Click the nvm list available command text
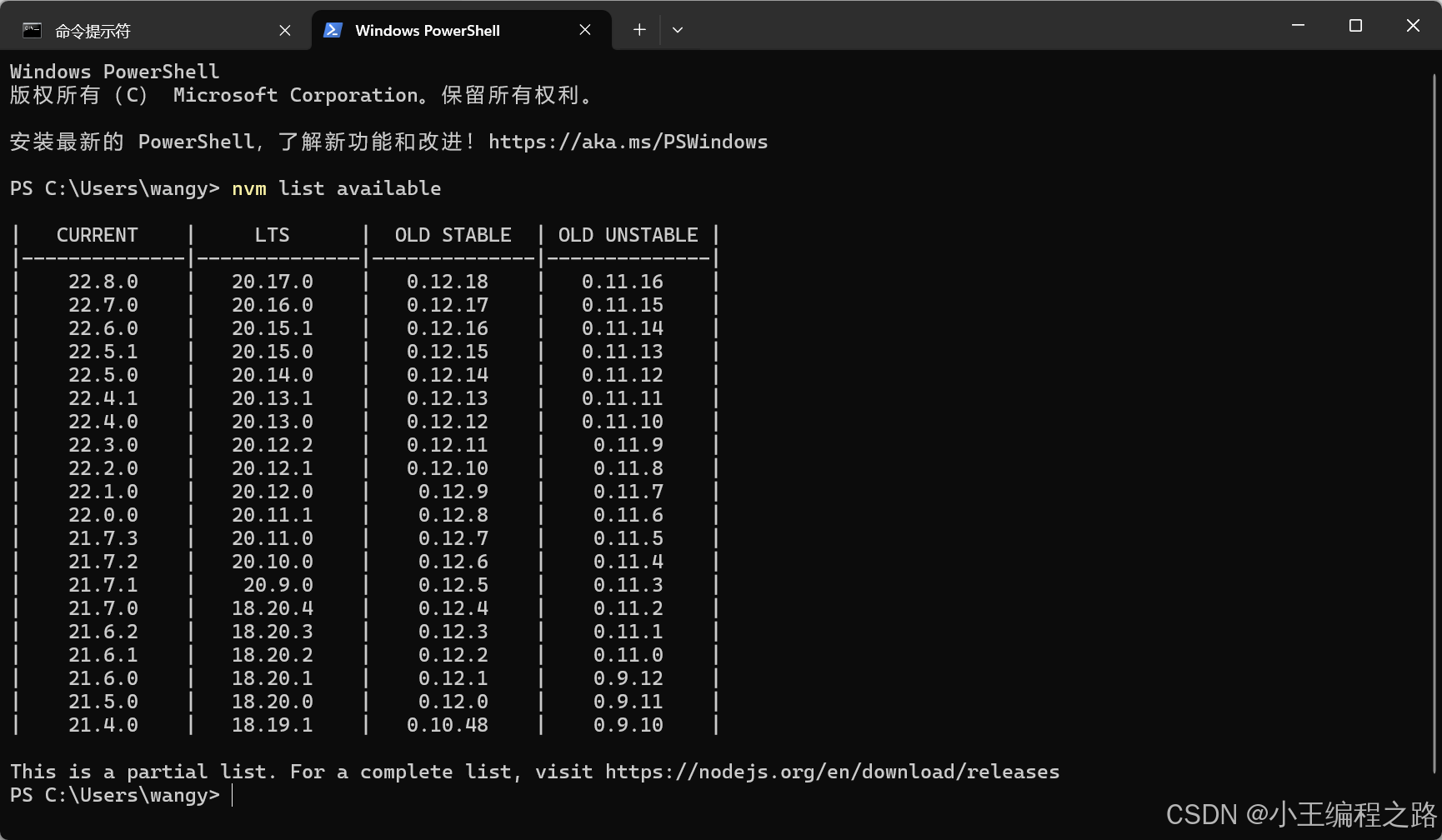This screenshot has width=1442, height=840. 337,188
